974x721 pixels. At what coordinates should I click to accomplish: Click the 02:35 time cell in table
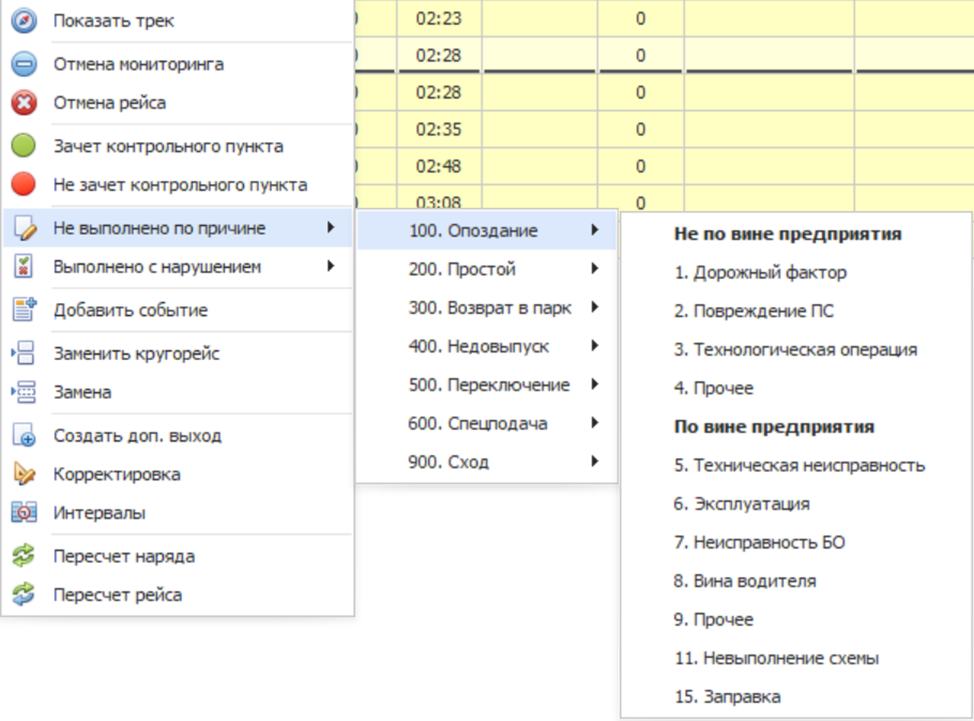(x=439, y=128)
